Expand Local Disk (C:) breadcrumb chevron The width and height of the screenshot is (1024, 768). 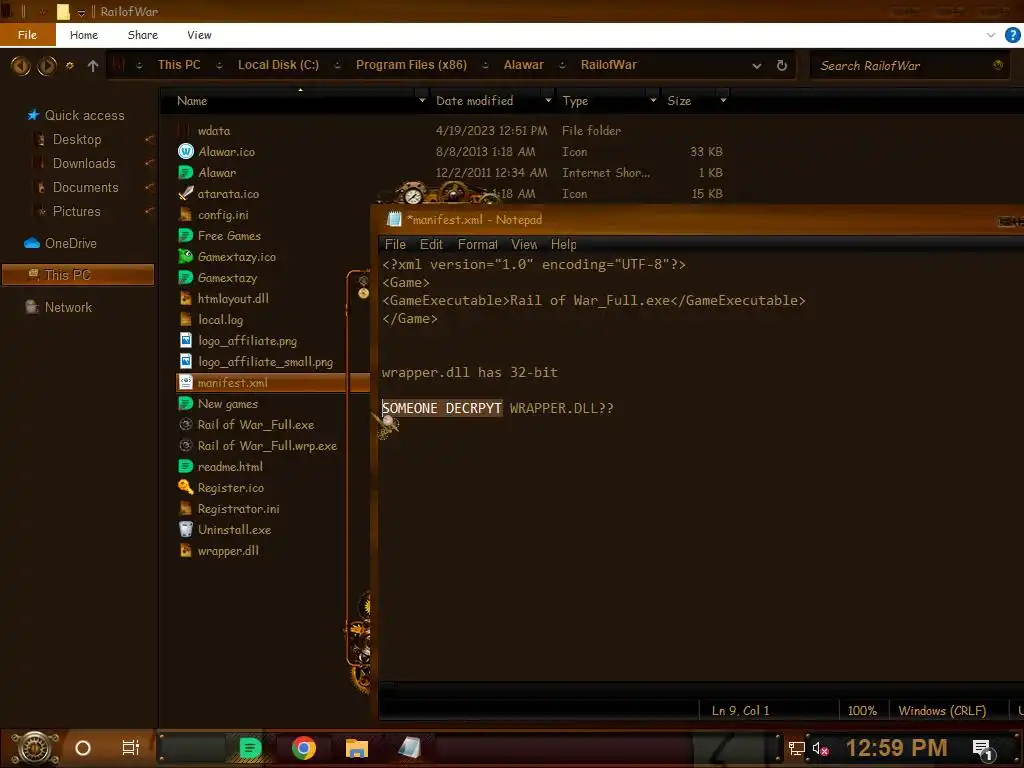(338, 65)
